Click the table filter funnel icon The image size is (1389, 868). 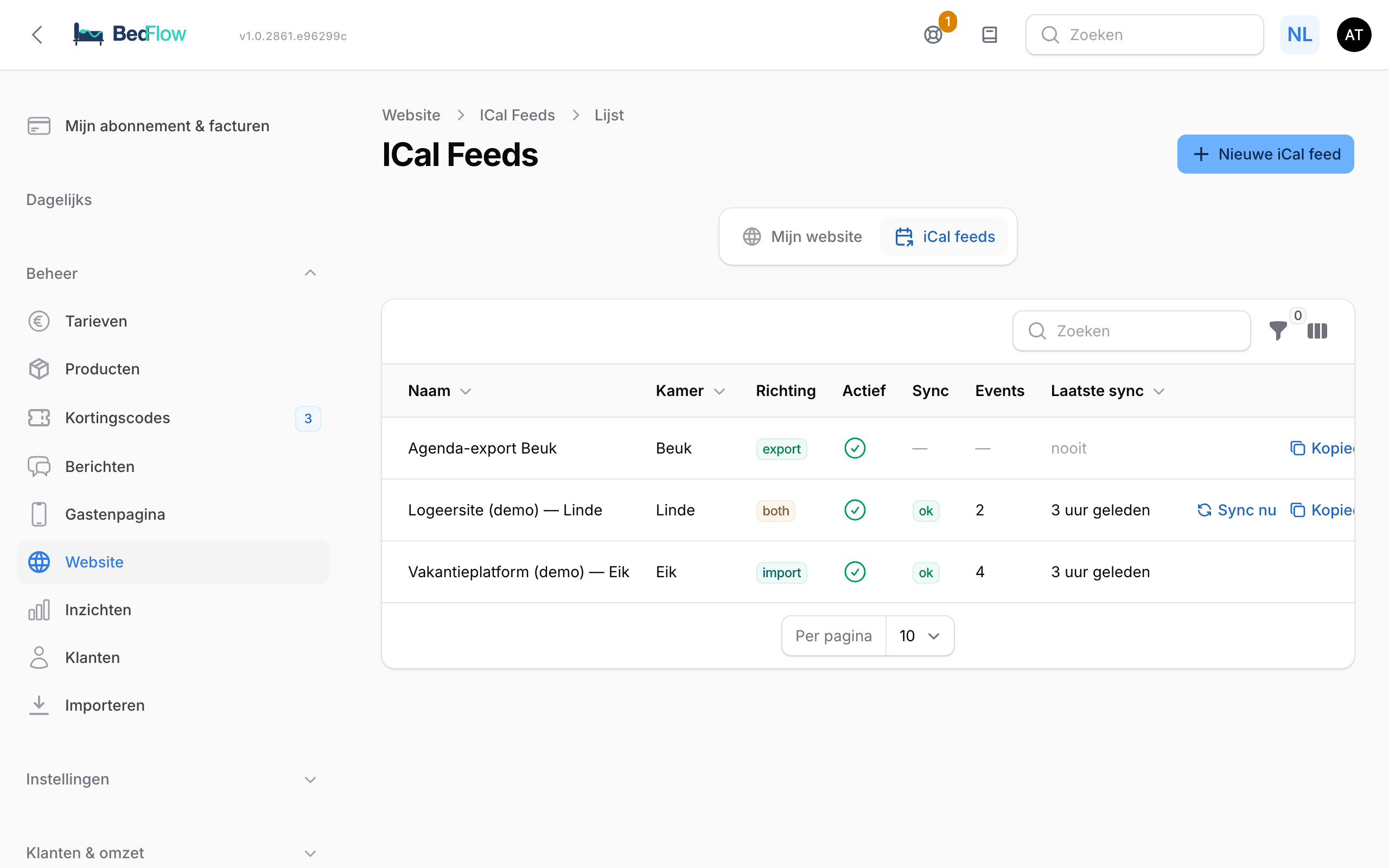pyautogui.click(x=1278, y=331)
